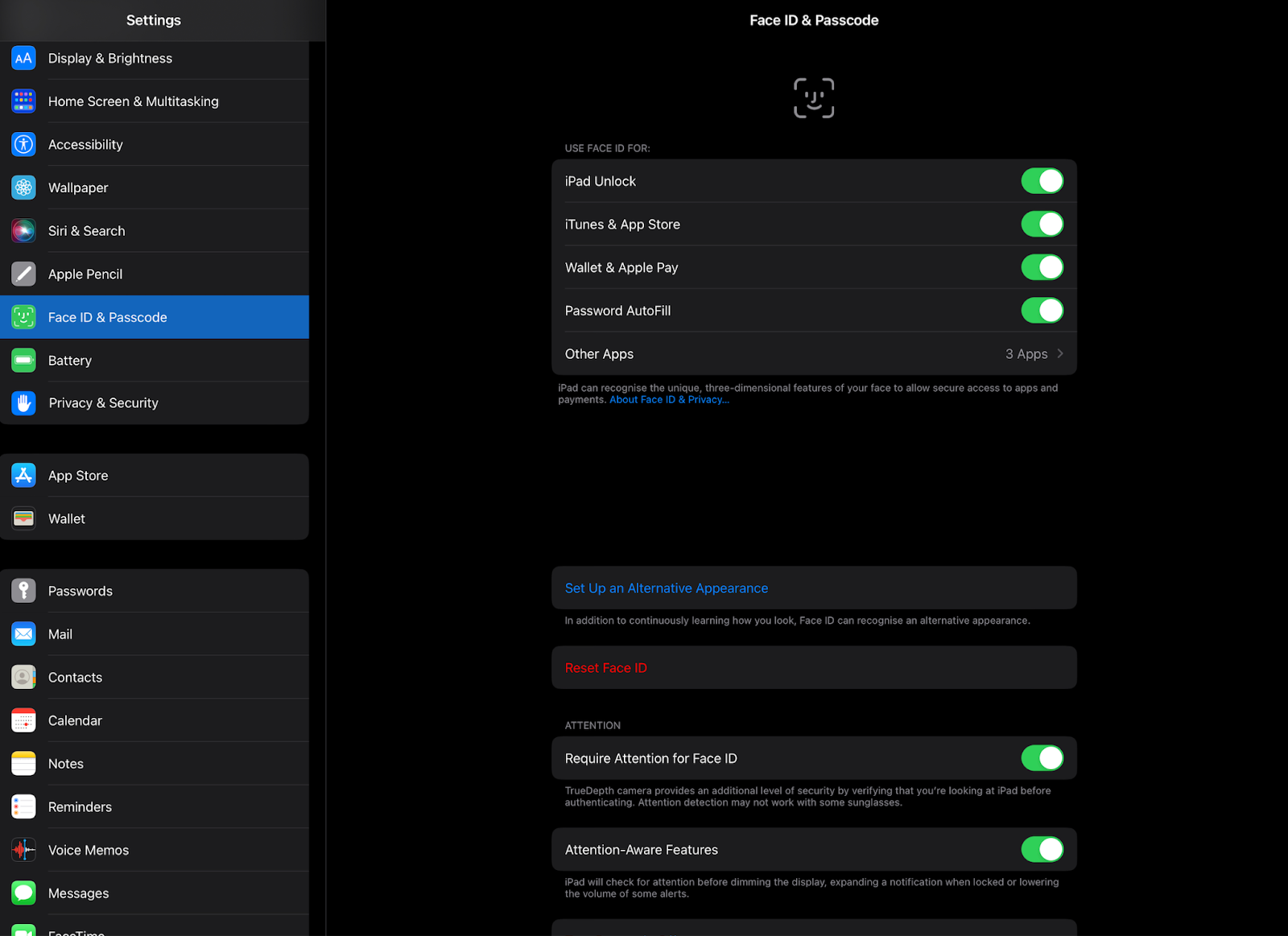Select Messages in sidebar
Viewport: 1288px width, 936px height.
click(155, 893)
